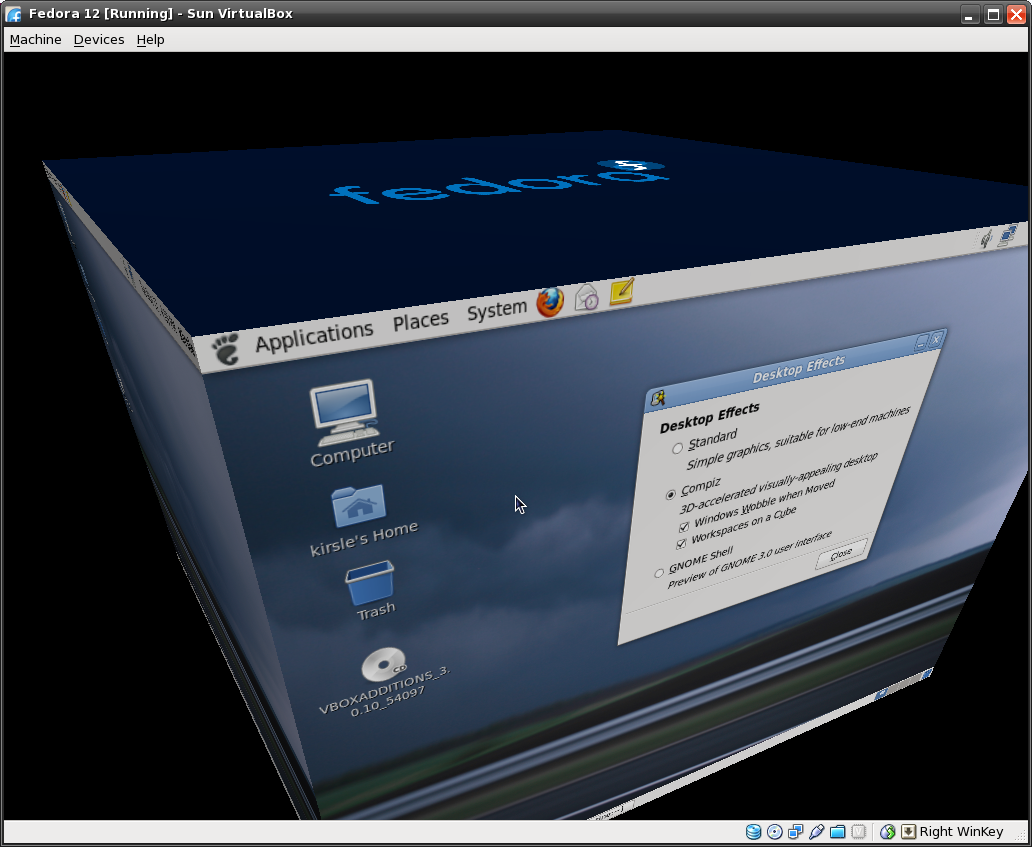Open the Trash desktop icon

point(372,590)
